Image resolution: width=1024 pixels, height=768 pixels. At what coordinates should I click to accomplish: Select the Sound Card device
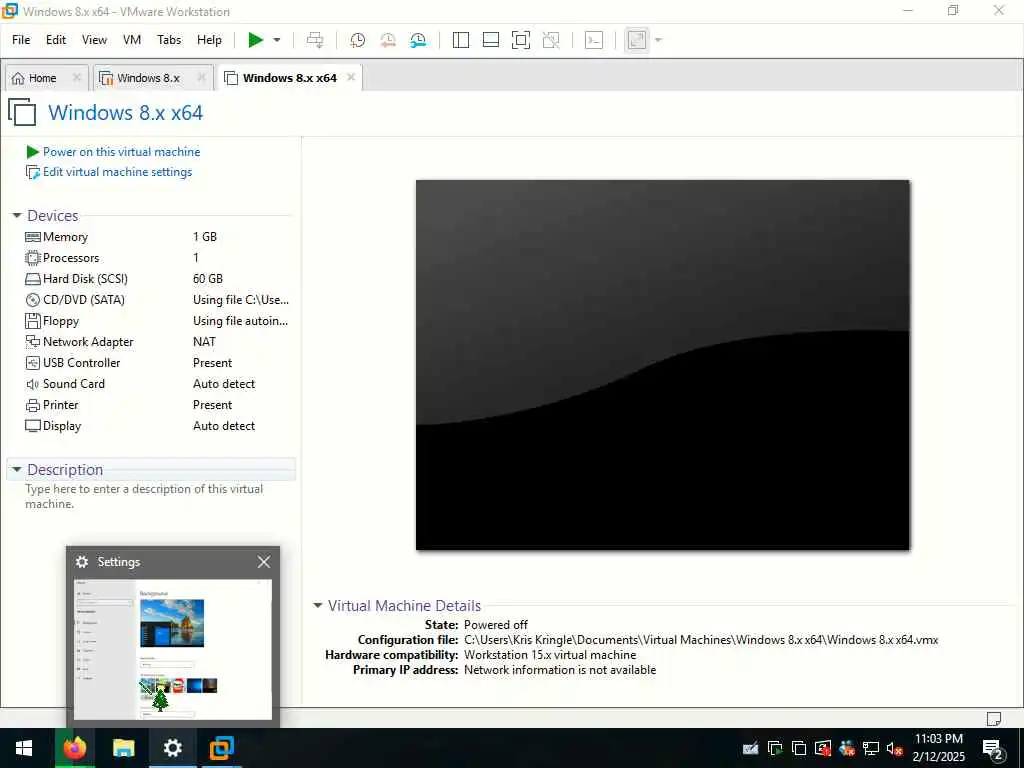157,383
